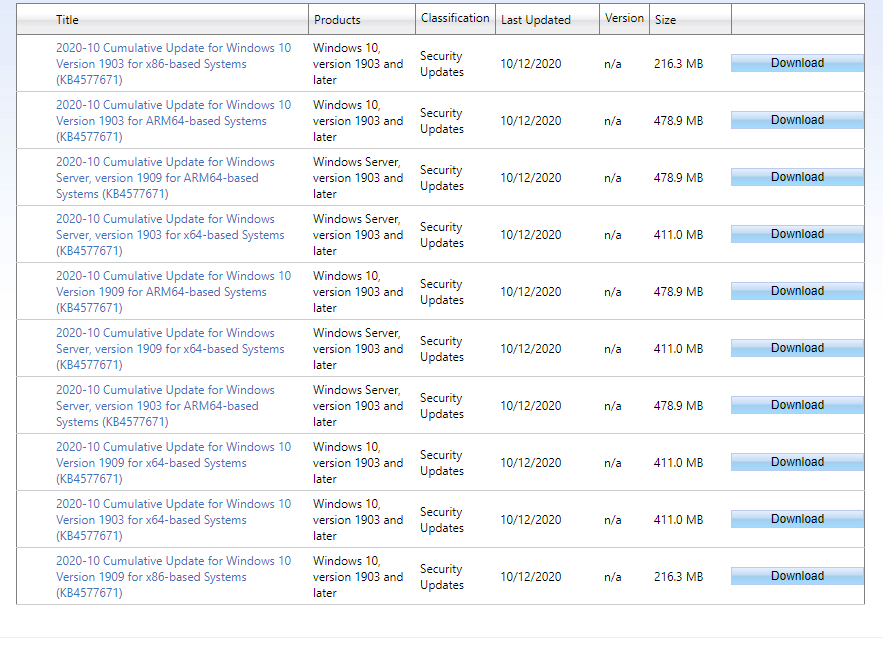The image size is (883, 652).
Task: Sort by the Version column header
Action: tap(624, 18)
